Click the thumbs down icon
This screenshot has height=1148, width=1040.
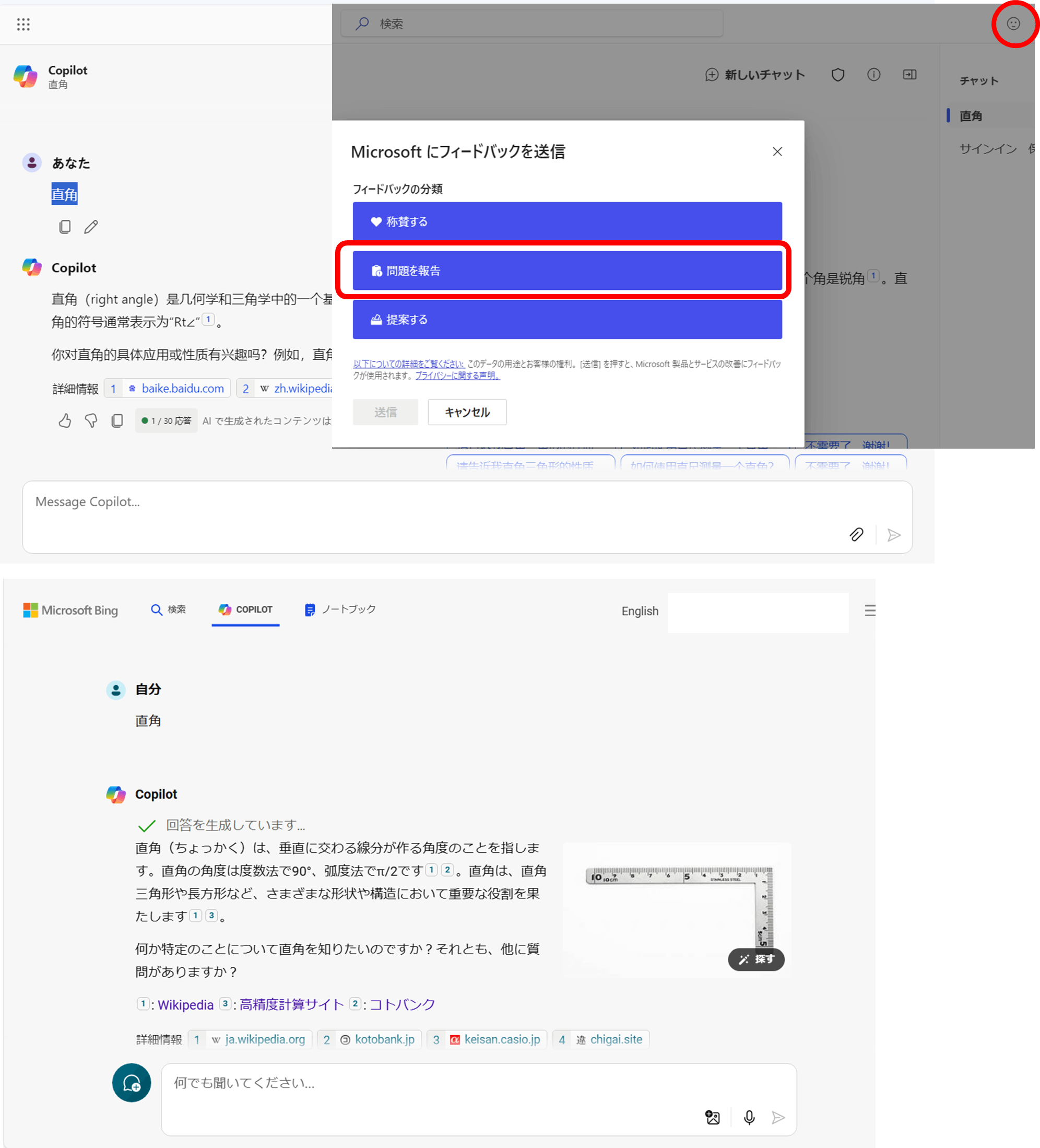pyautogui.click(x=91, y=421)
